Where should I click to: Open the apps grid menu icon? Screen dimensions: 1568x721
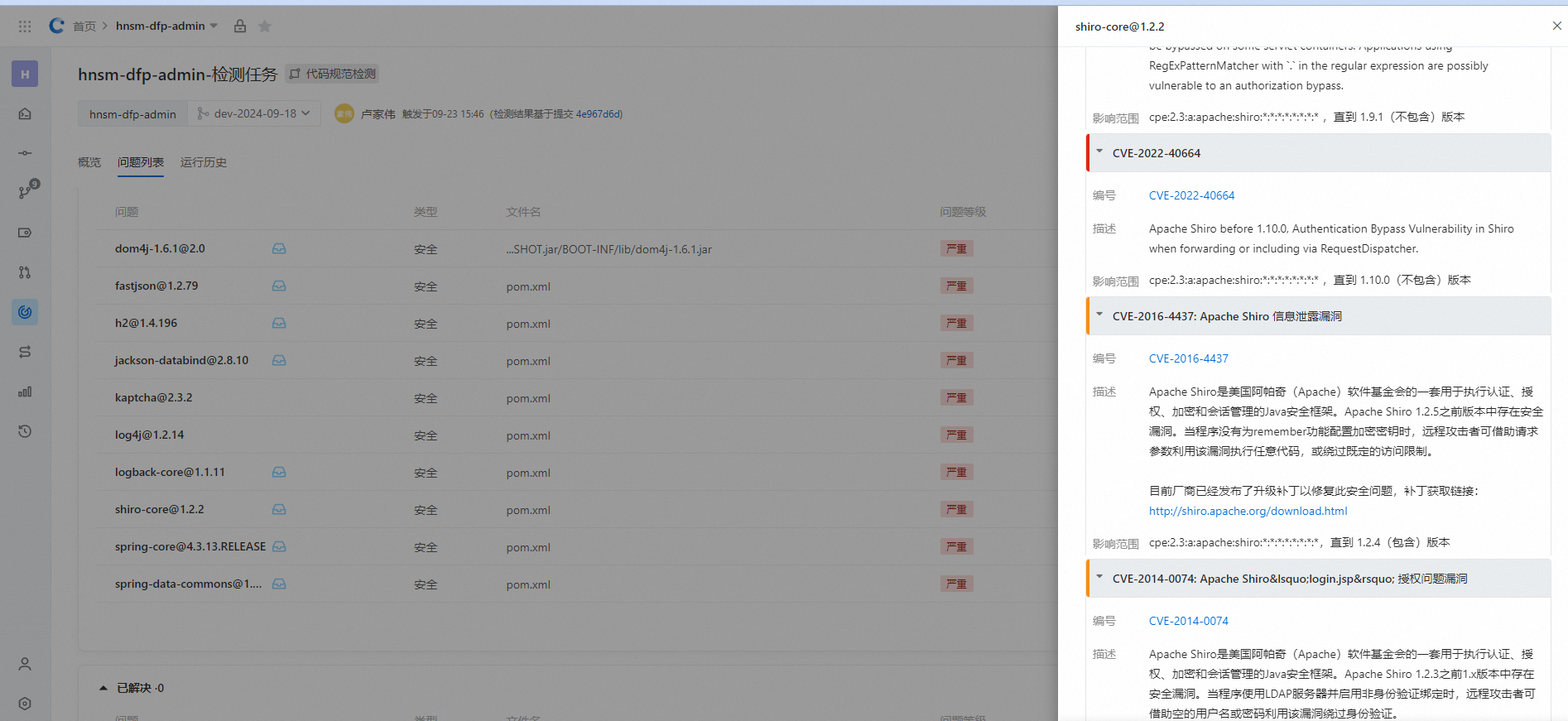tap(25, 26)
